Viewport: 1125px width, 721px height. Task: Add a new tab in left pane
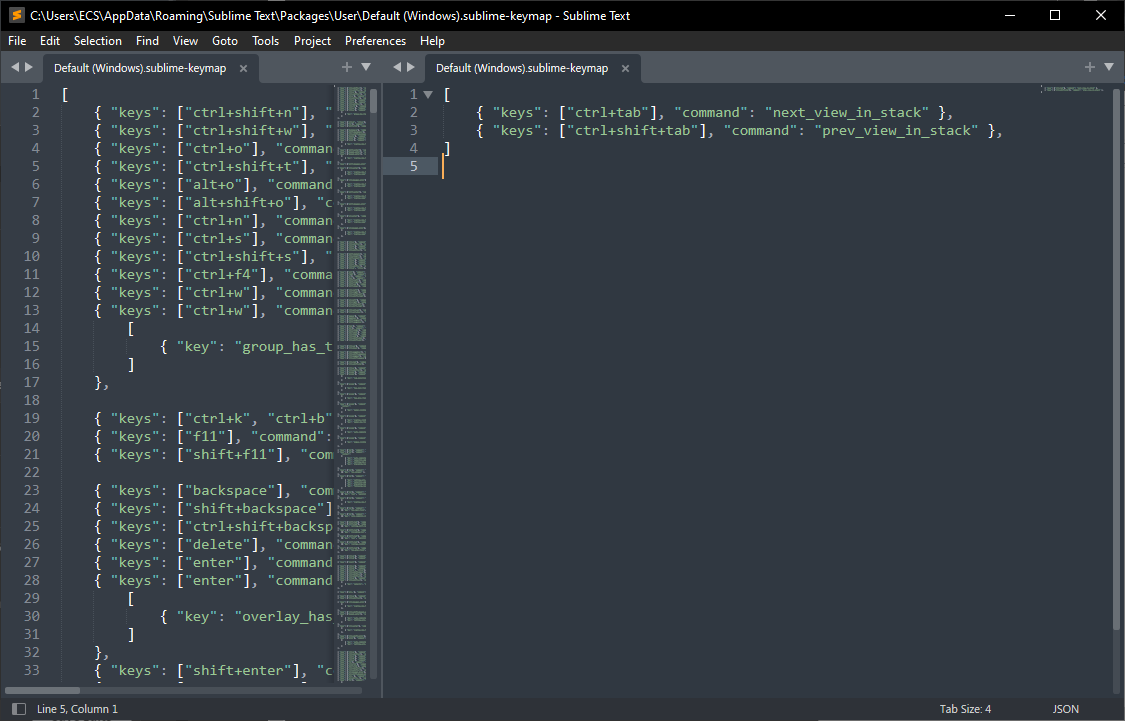[x=347, y=67]
